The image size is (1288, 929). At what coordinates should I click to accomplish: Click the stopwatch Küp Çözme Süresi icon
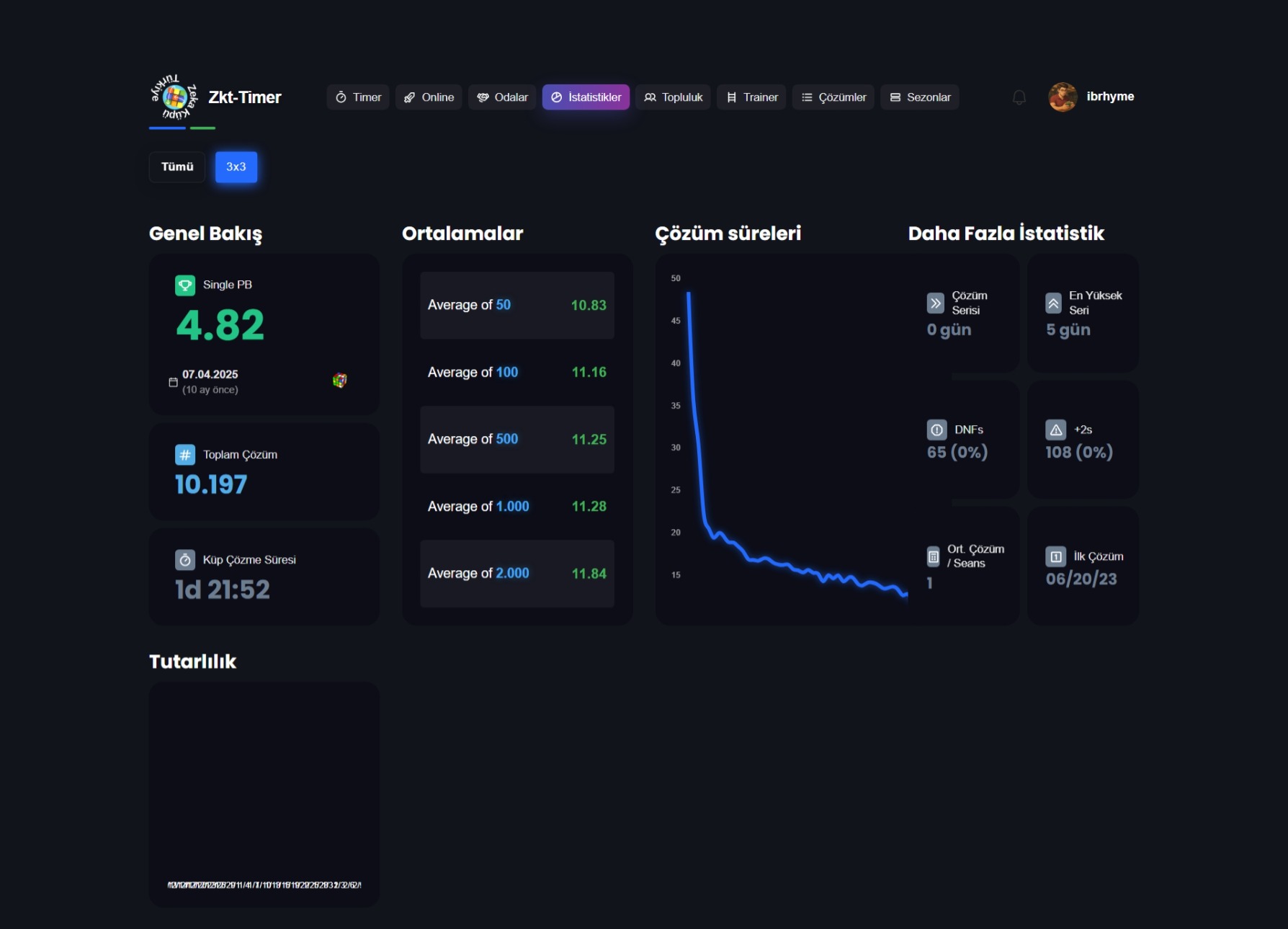point(185,560)
